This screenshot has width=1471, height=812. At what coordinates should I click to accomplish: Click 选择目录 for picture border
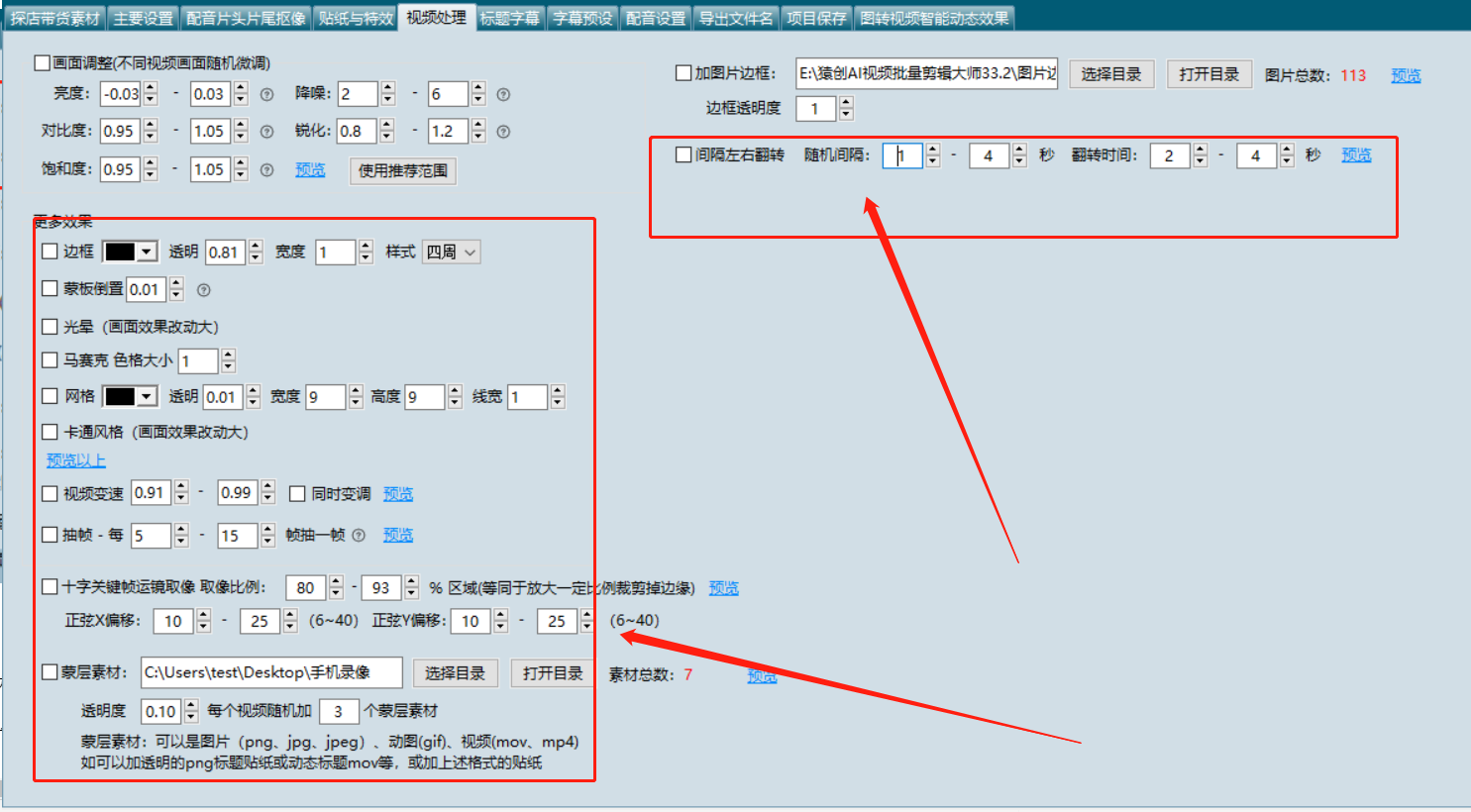tap(1111, 74)
